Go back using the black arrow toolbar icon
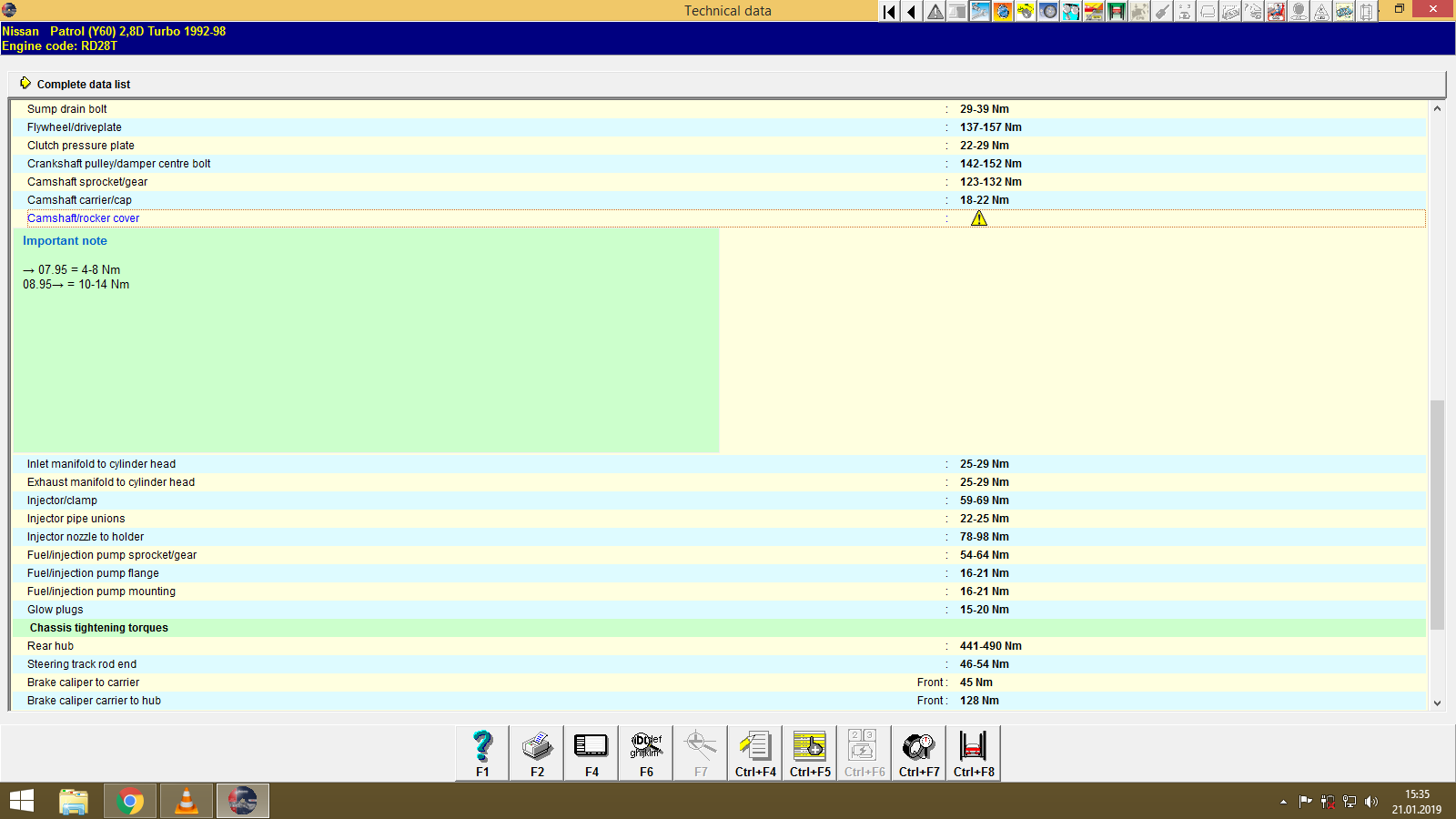This screenshot has height=819, width=1456. pos(910,12)
